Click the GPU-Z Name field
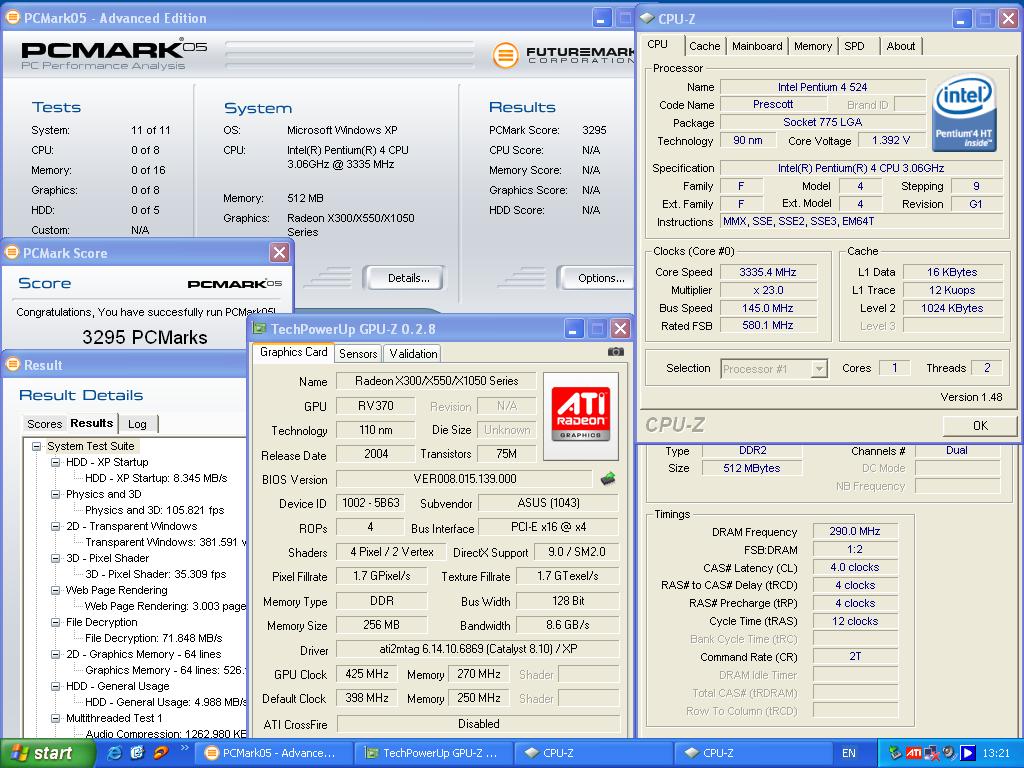This screenshot has height=768, width=1024. tap(436, 381)
